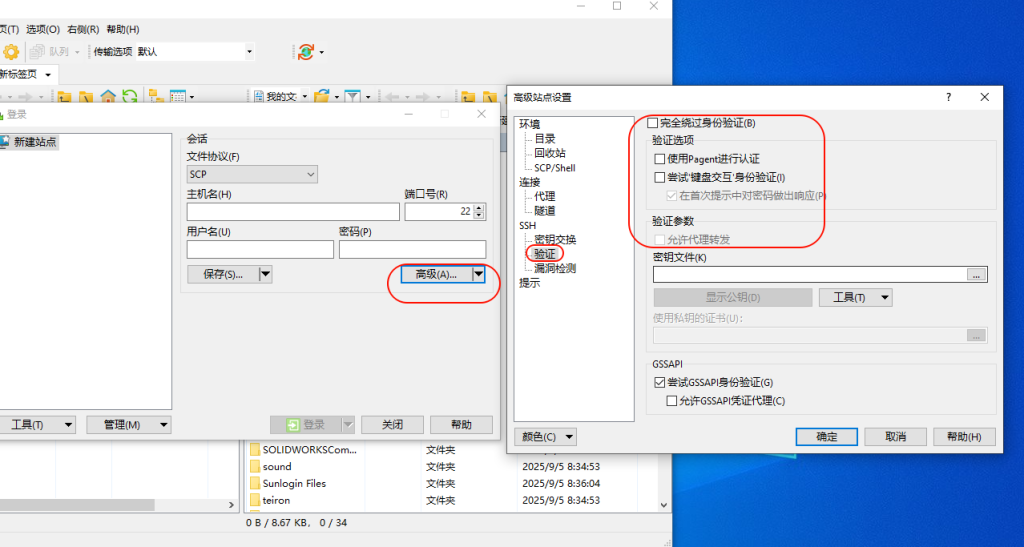This screenshot has width=1024, height=547.
Task: Click the green Refresh icon
Action: coord(129,97)
